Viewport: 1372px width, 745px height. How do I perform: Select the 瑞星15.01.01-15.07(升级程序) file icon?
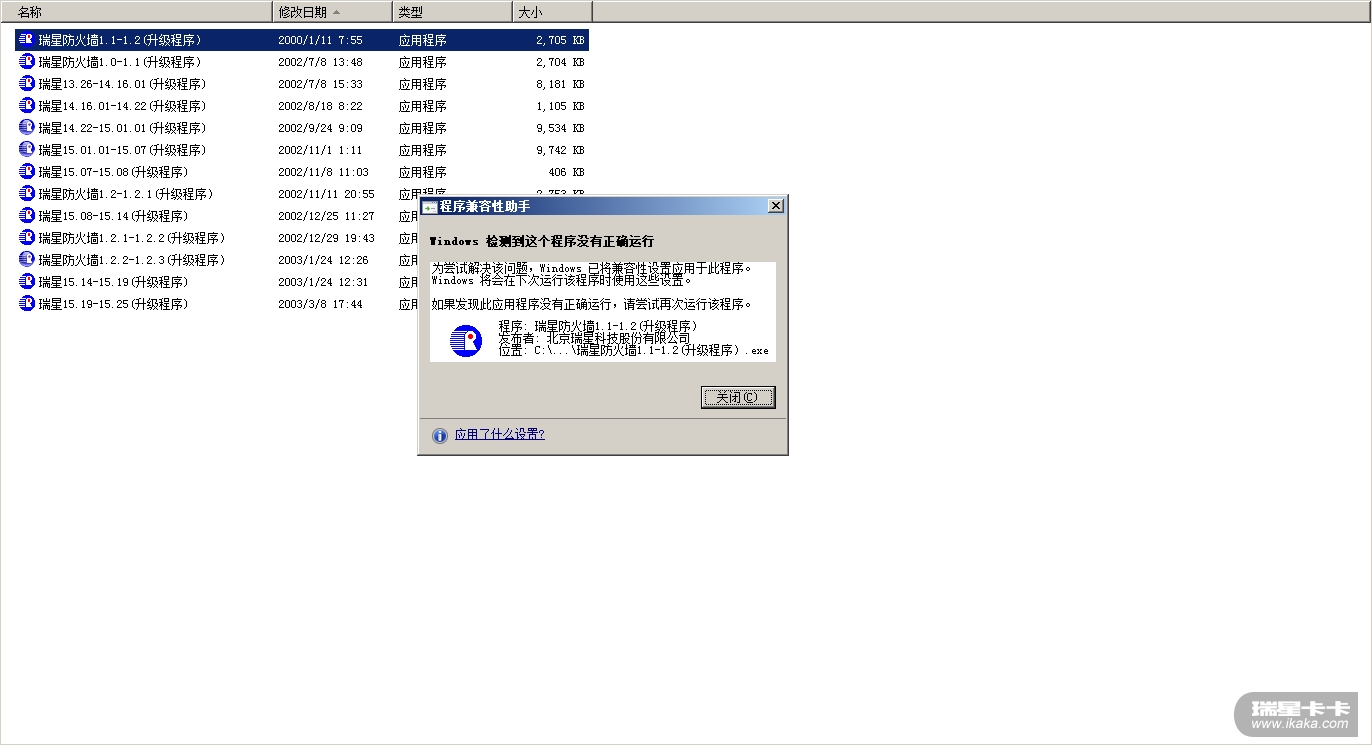(27, 150)
